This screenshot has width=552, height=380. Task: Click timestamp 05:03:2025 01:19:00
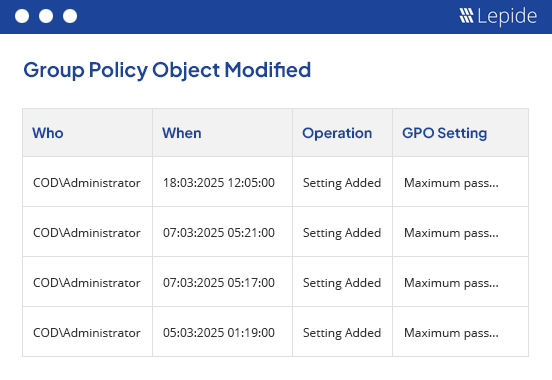coord(219,333)
